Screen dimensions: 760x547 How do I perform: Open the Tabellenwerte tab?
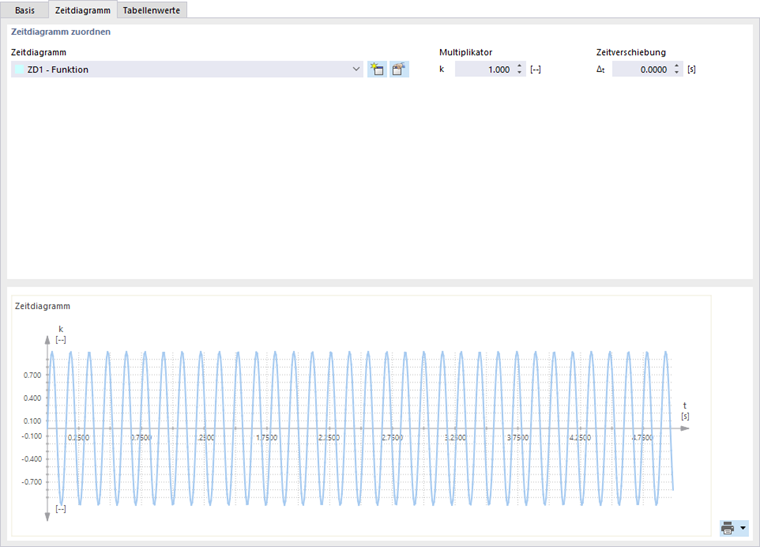click(151, 10)
